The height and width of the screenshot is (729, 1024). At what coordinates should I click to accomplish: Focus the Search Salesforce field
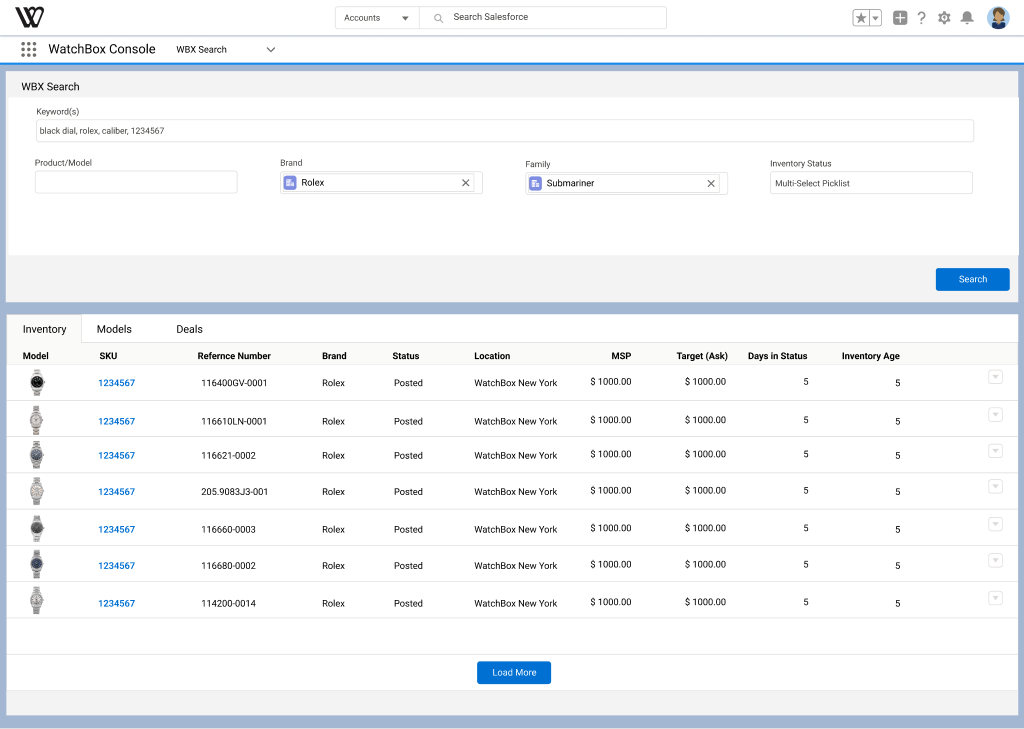[x=543, y=18]
